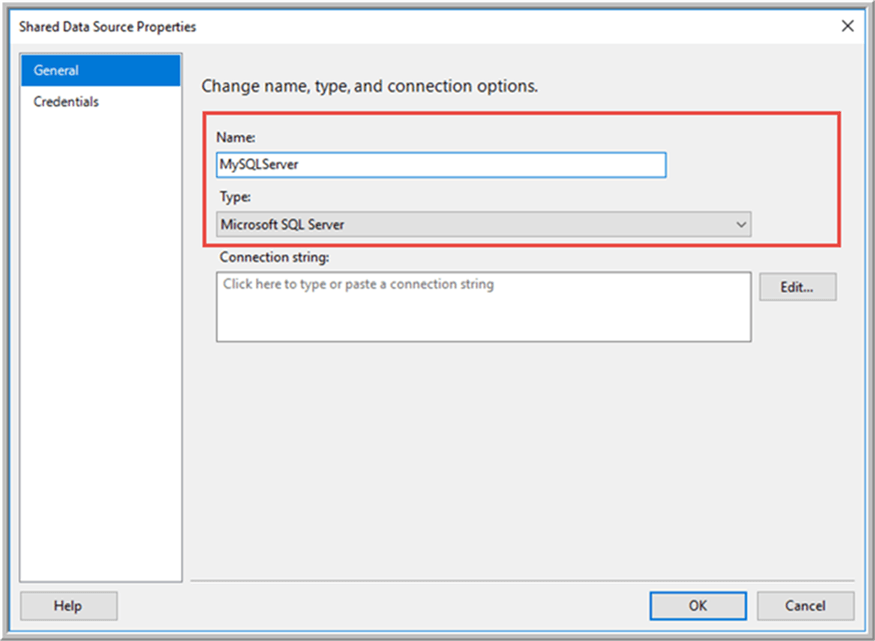Open the Type combo box showing Microsoft SQL Server
The height and width of the screenshot is (641, 875).
[482, 225]
